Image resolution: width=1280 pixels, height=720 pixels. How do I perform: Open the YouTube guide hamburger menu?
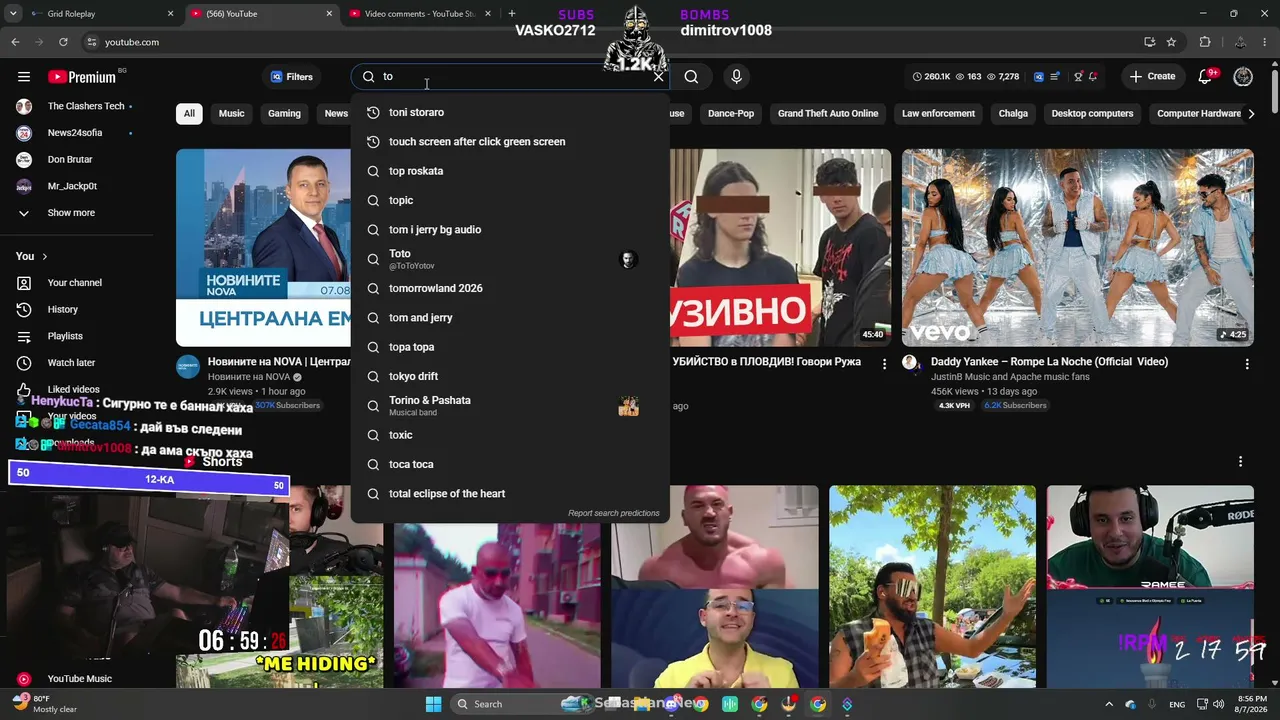pos(24,77)
